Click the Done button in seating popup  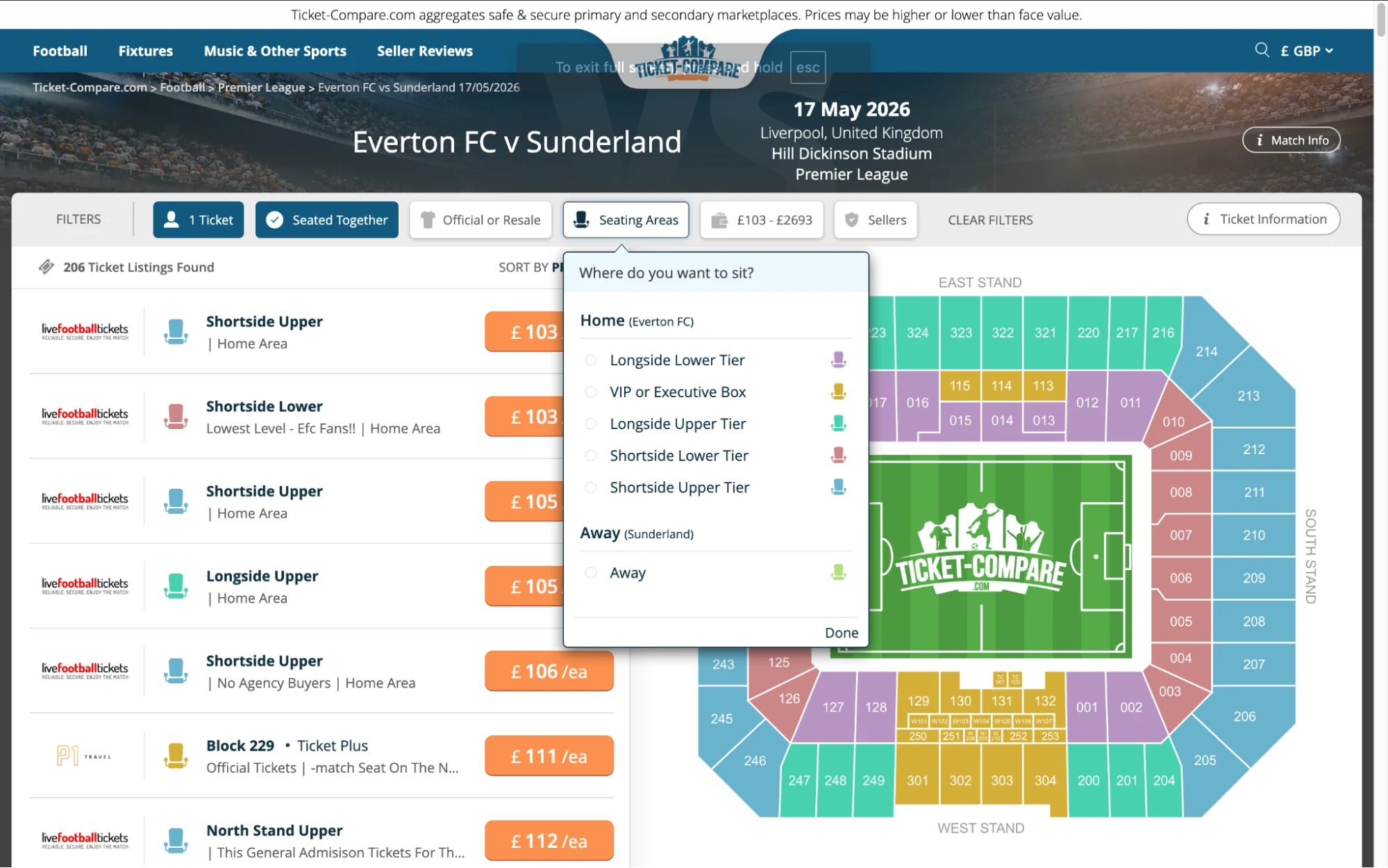(841, 632)
